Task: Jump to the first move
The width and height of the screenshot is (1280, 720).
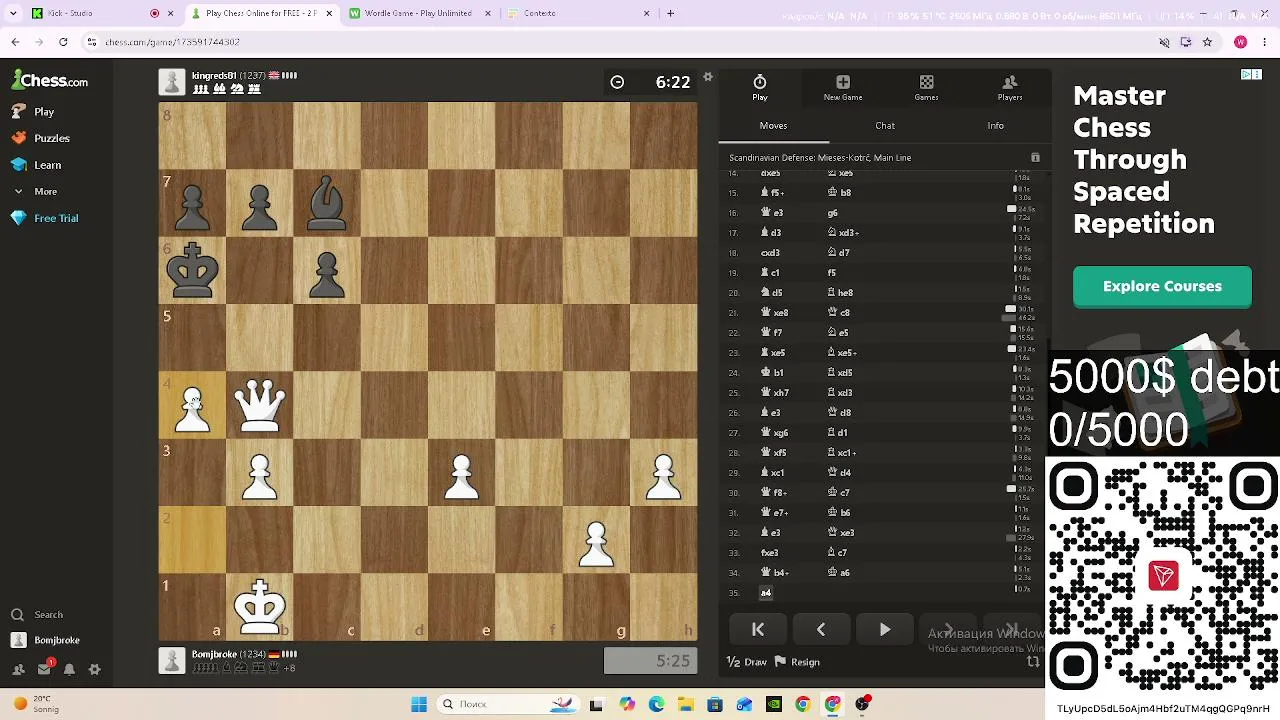Action: point(758,630)
